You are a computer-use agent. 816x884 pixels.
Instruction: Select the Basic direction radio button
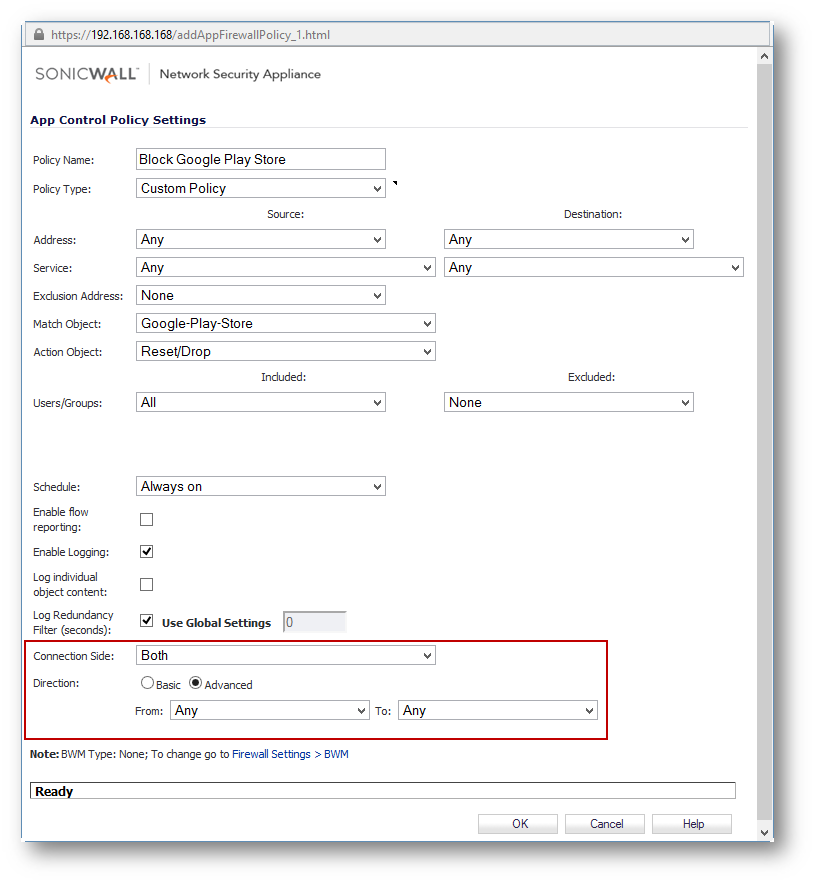tap(148, 684)
